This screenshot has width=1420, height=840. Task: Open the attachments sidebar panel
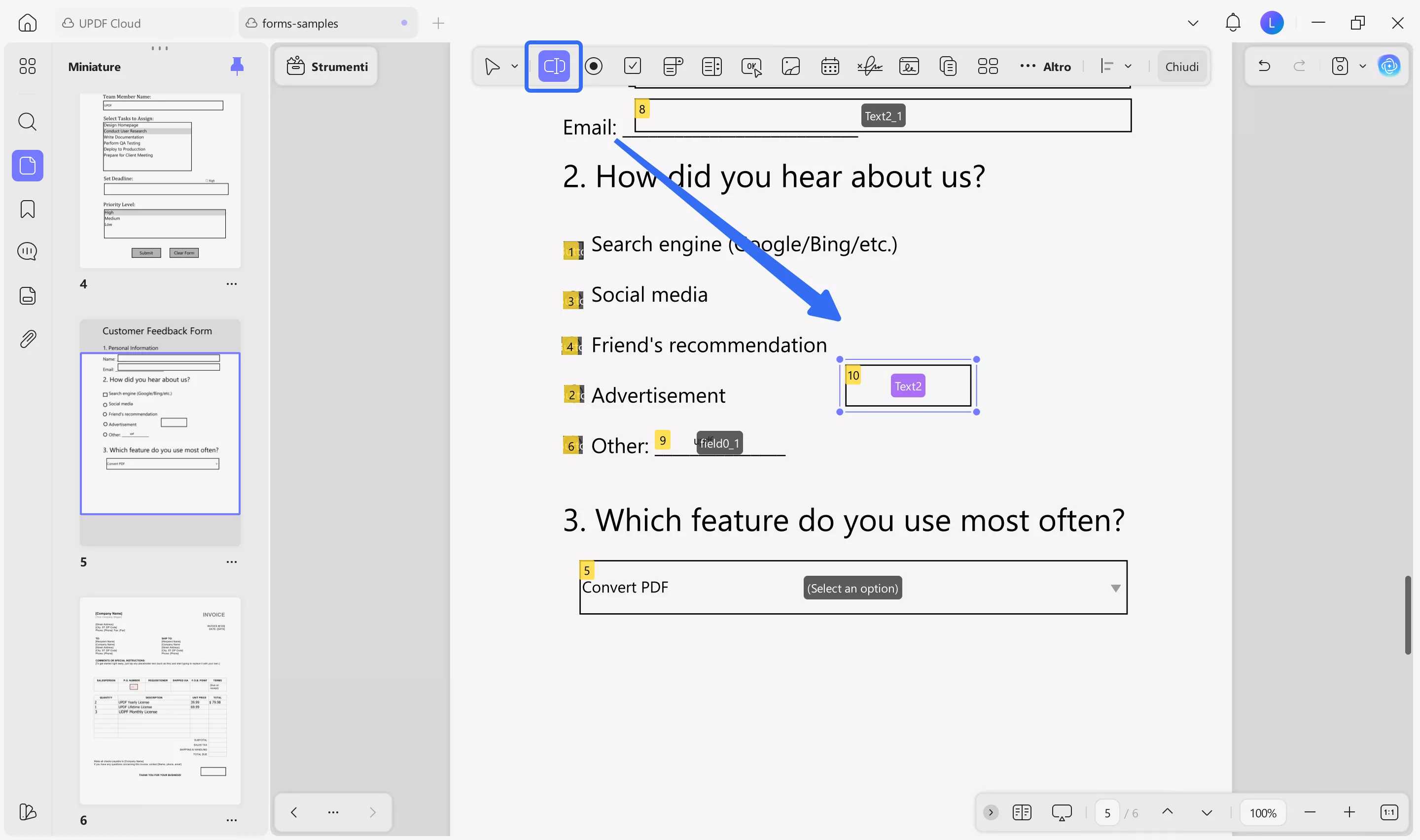point(27,339)
